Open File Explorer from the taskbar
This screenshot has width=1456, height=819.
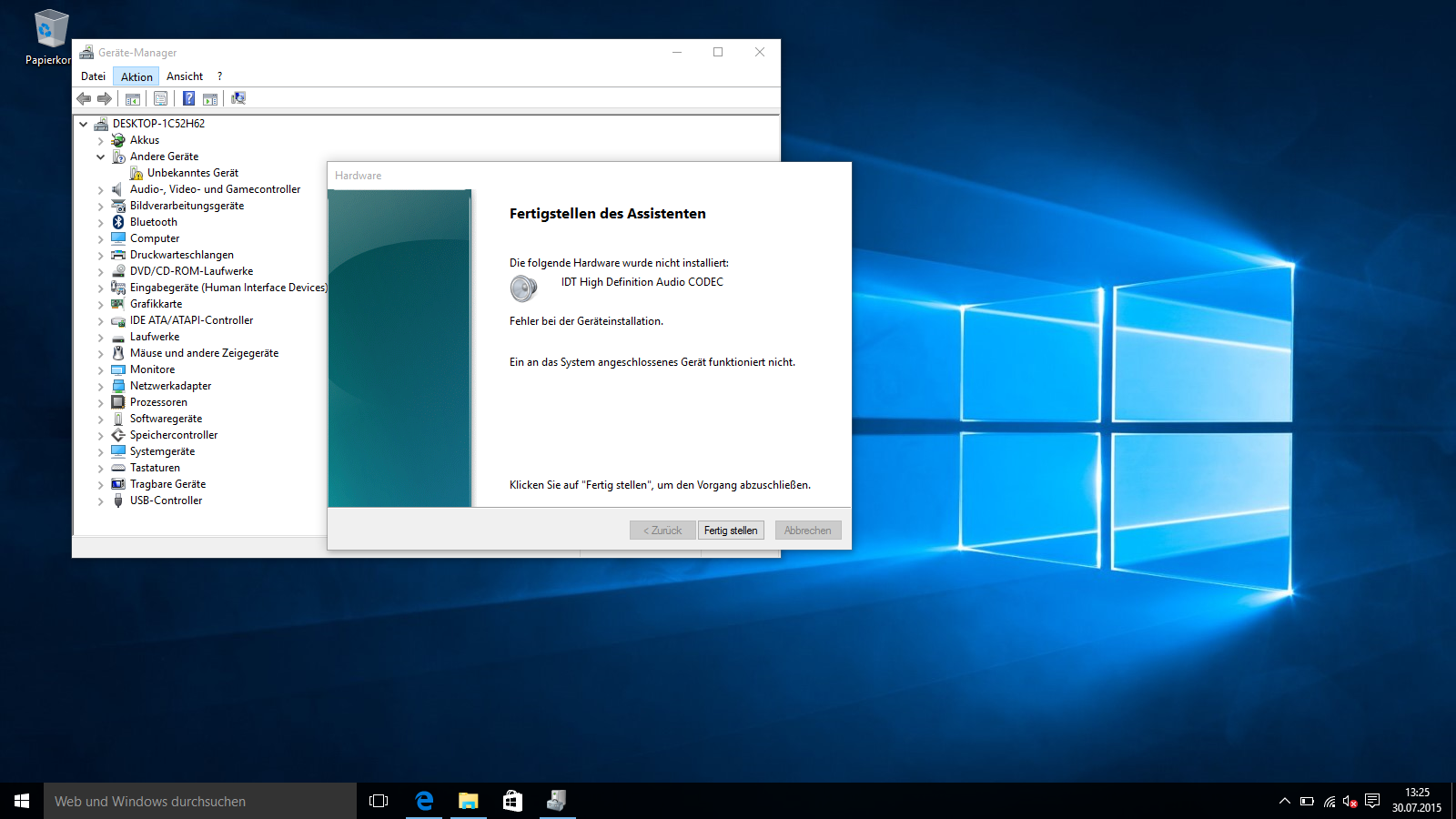[468, 801]
